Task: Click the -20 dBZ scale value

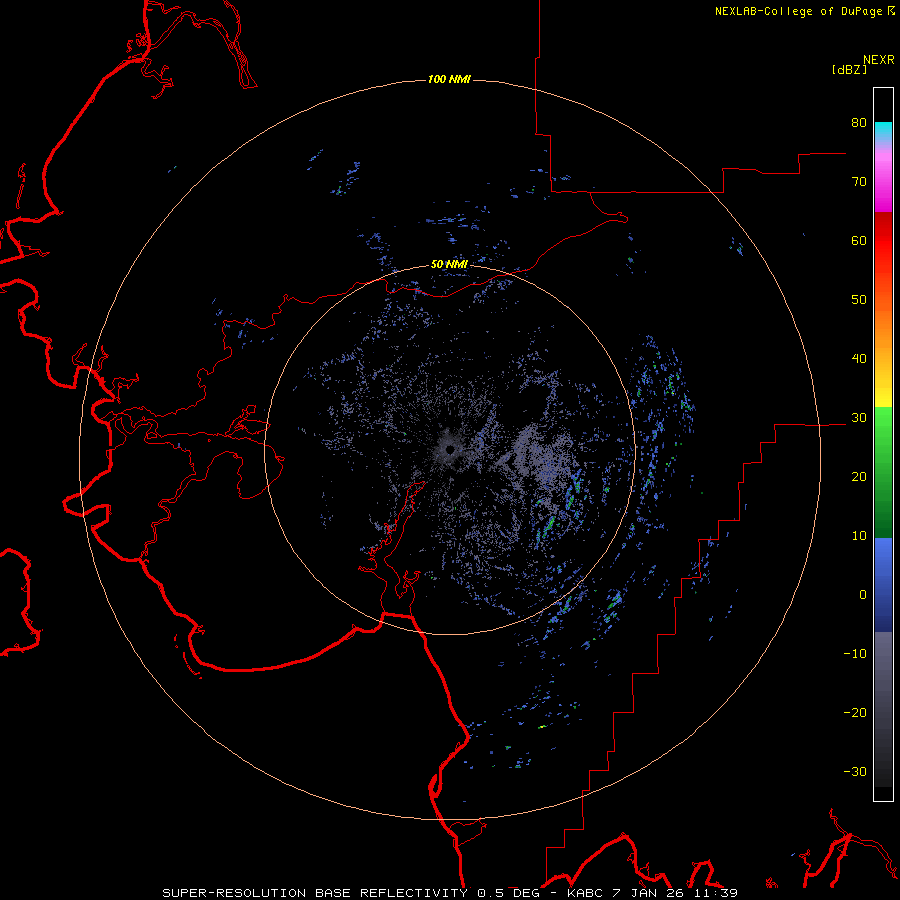Action: [855, 713]
